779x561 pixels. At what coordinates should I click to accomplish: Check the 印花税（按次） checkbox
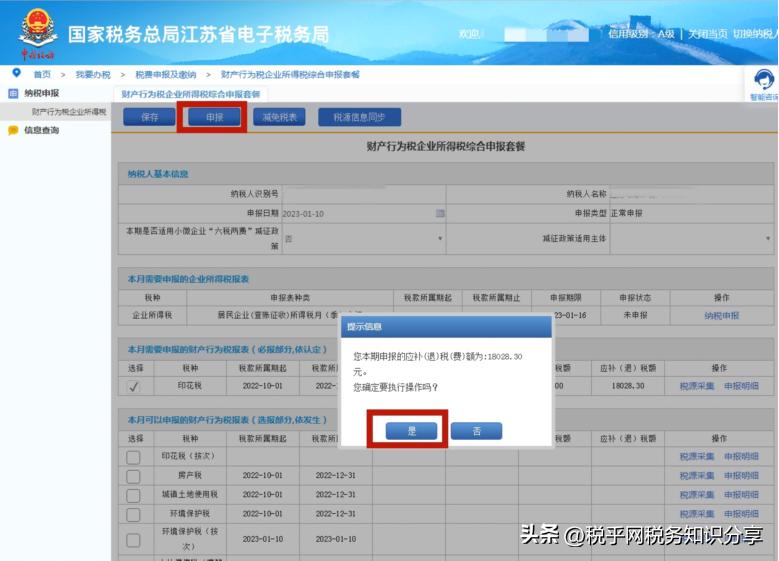[133, 457]
